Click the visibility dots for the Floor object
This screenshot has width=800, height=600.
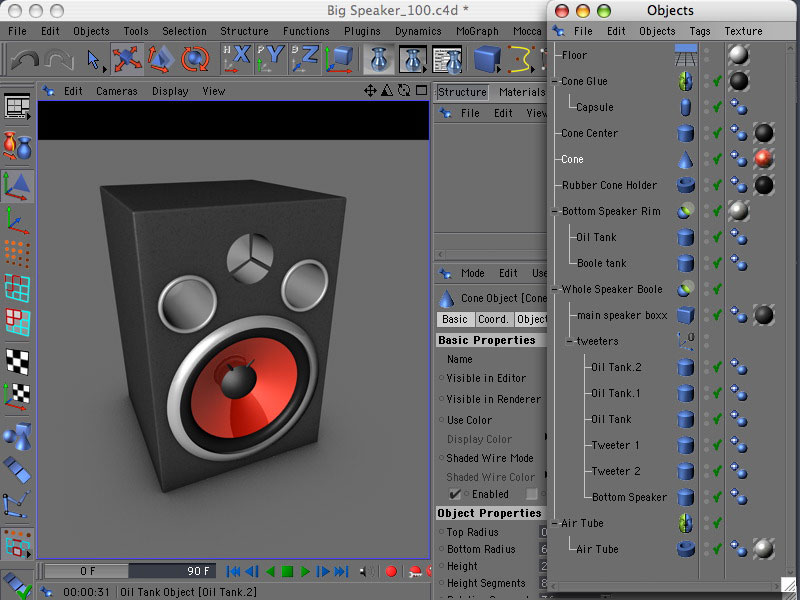coord(706,55)
